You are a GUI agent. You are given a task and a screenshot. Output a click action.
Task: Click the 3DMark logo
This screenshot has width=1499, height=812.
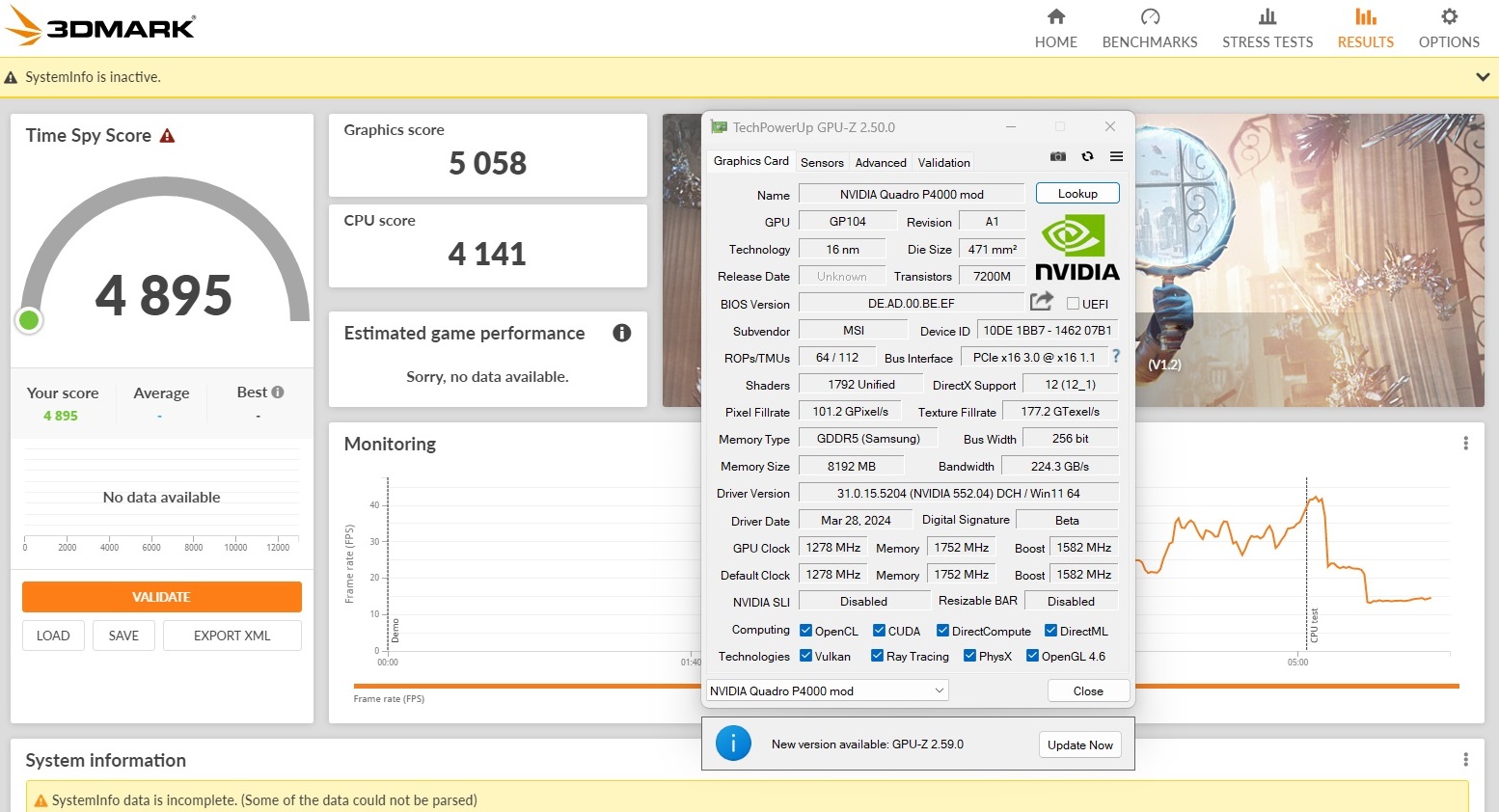(x=100, y=27)
